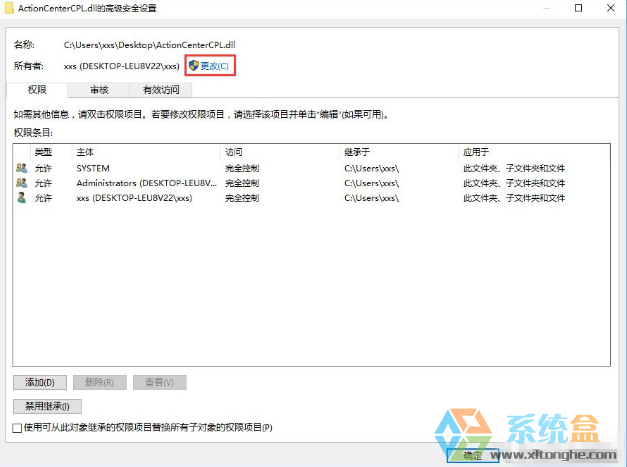
Task: Maximize the advanced security settings window
Action: [x=578, y=8]
